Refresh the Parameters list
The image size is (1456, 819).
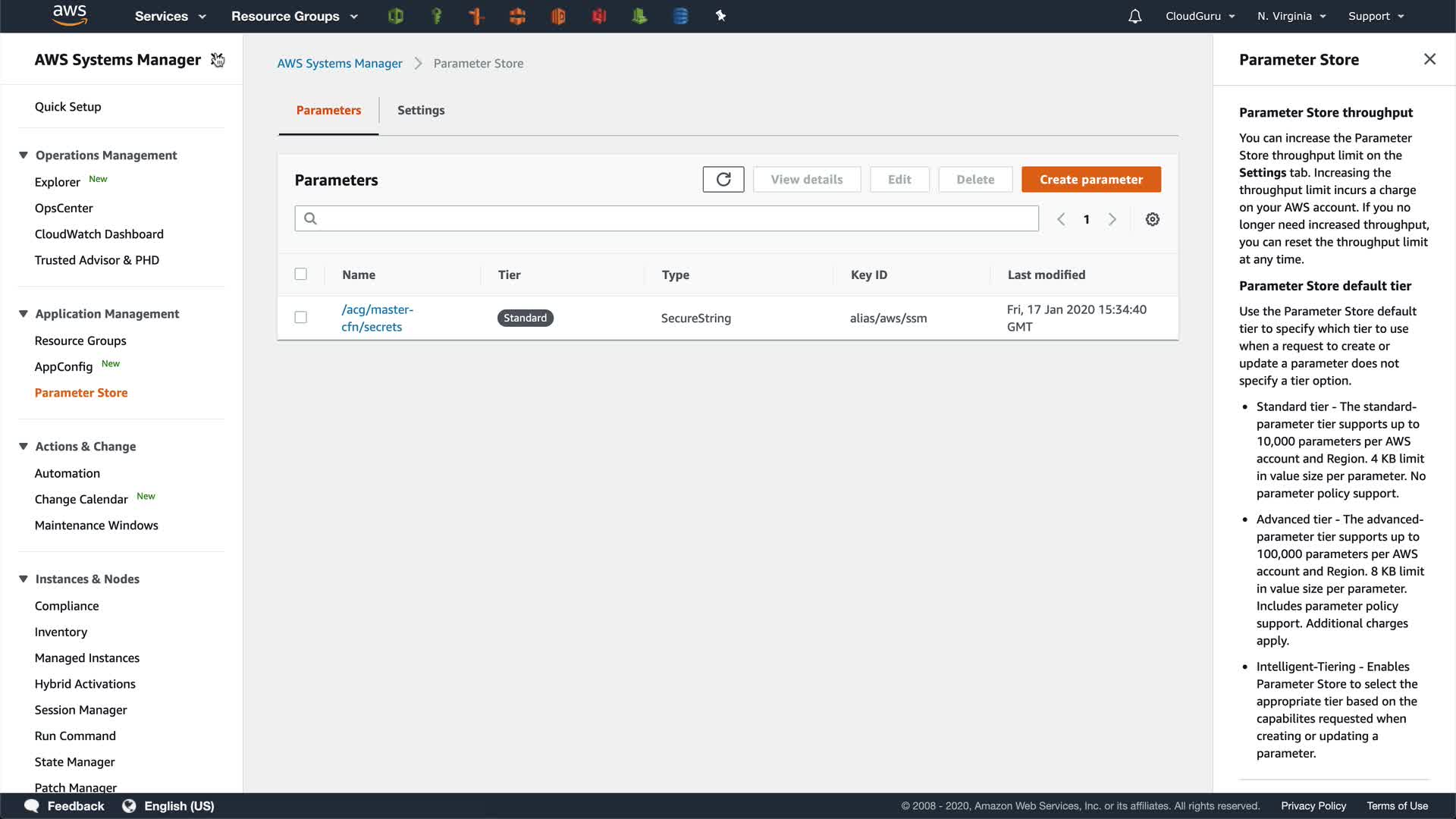(x=723, y=180)
